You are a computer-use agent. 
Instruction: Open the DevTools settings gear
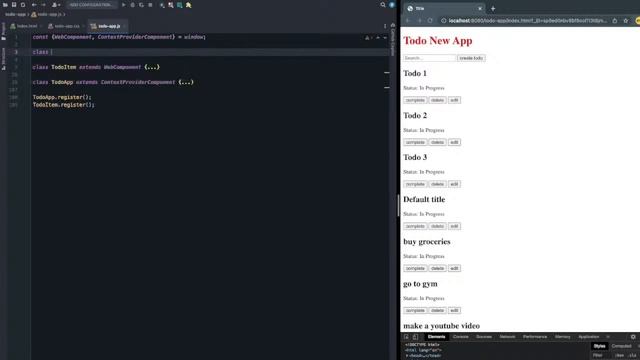click(x=633, y=337)
